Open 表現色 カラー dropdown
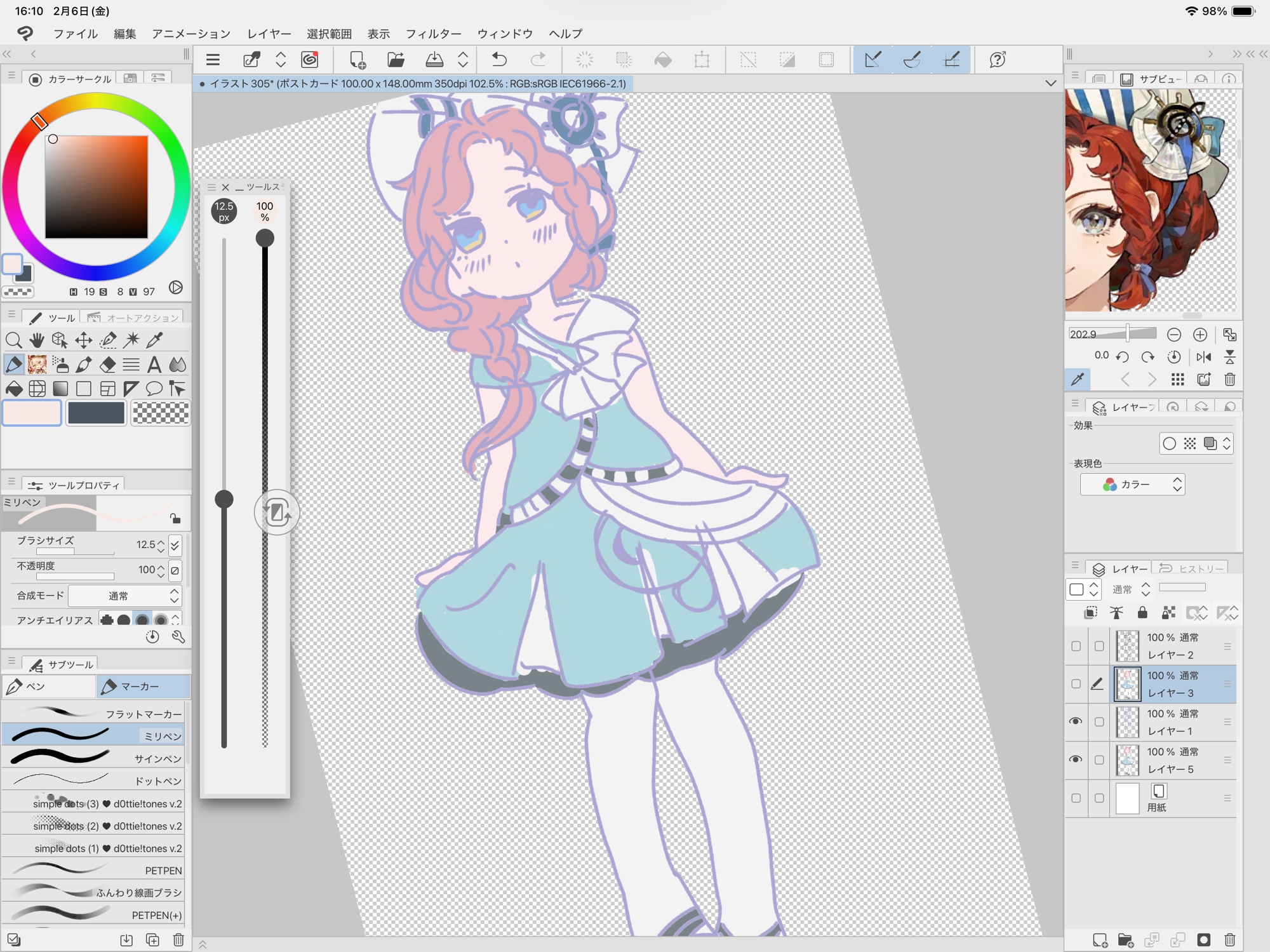The image size is (1270, 952). [x=1133, y=485]
